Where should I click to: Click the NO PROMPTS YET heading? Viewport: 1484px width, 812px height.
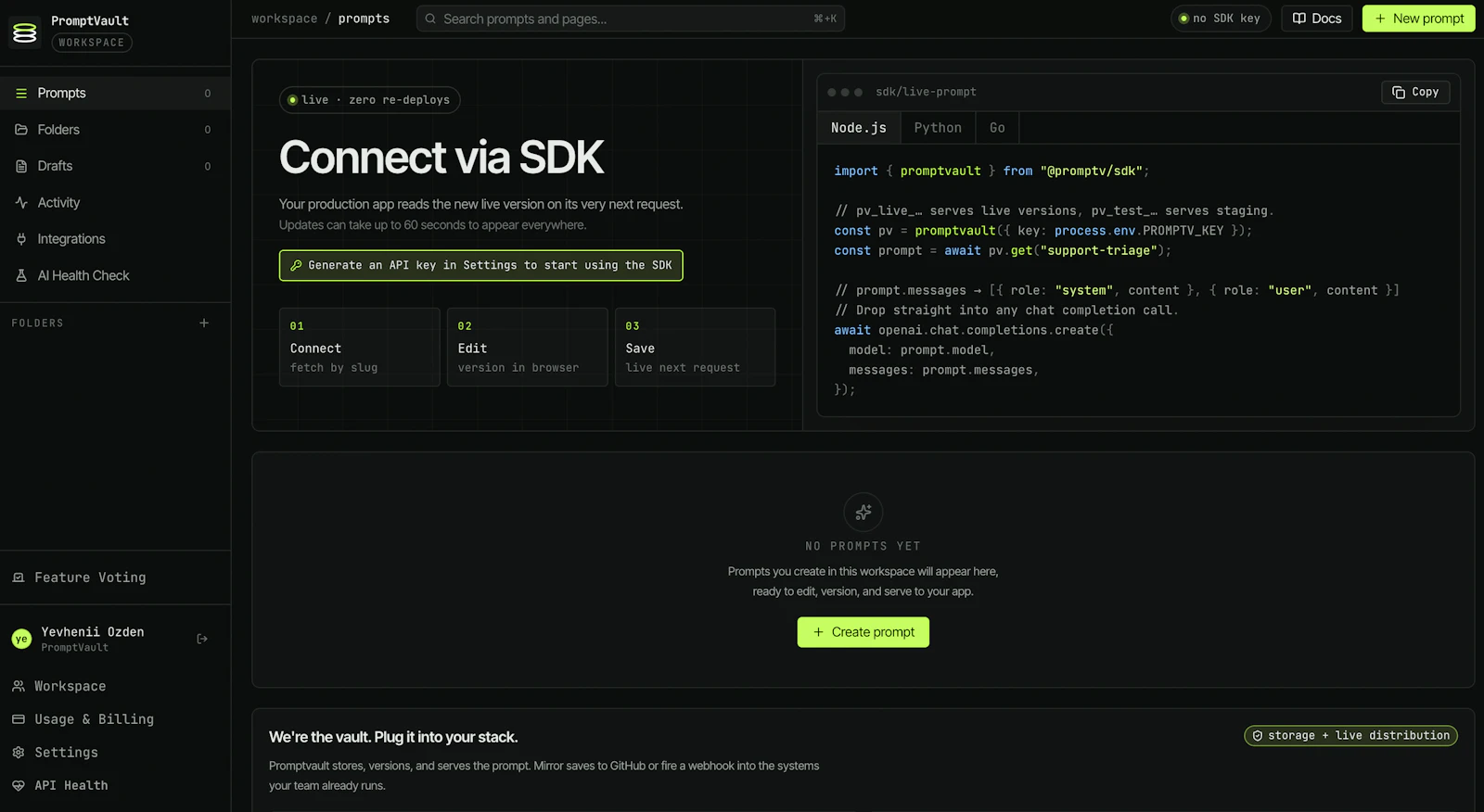(863, 546)
